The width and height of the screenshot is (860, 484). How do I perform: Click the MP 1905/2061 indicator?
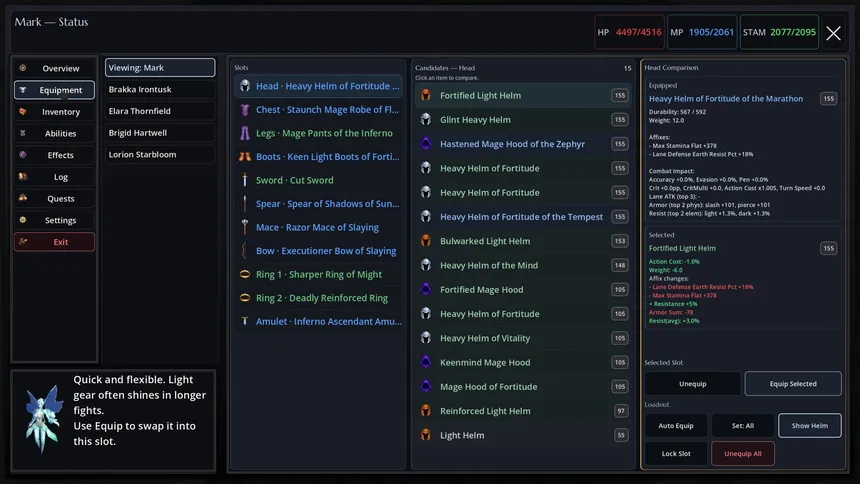[x=702, y=32]
